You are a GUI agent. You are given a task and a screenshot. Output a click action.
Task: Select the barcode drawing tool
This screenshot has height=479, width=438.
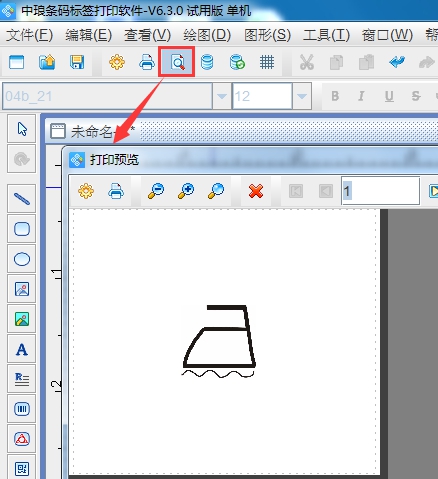click(22, 409)
